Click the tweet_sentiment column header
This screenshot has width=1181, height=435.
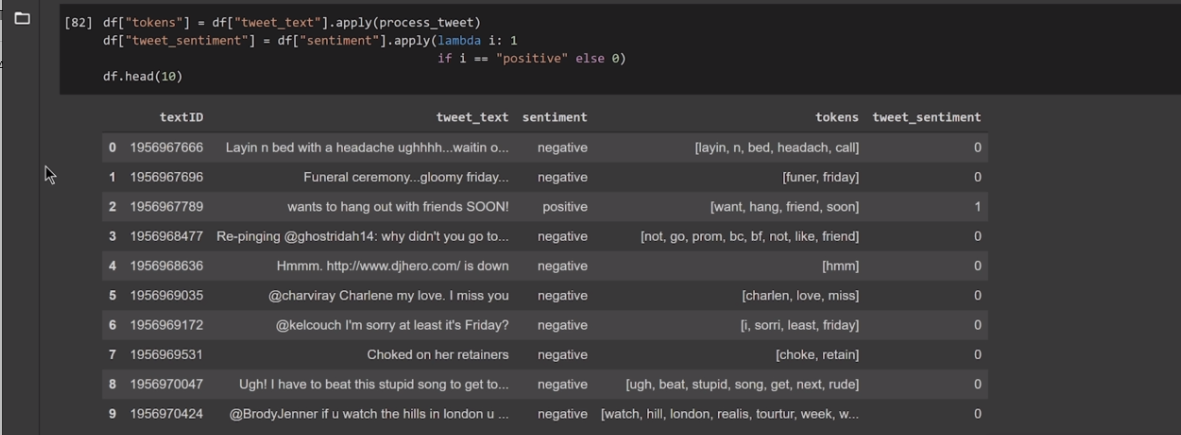click(926, 117)
